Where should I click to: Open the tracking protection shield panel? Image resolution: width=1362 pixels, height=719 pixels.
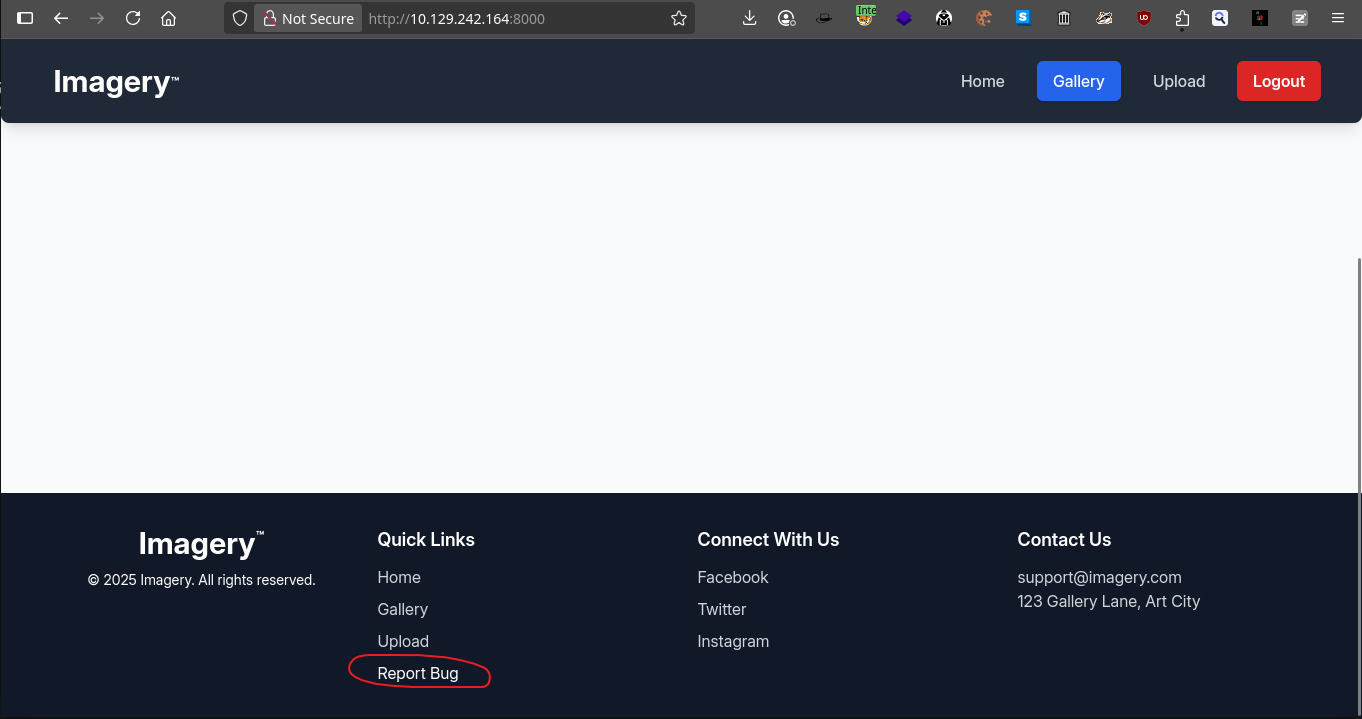(x=239, y=18)
